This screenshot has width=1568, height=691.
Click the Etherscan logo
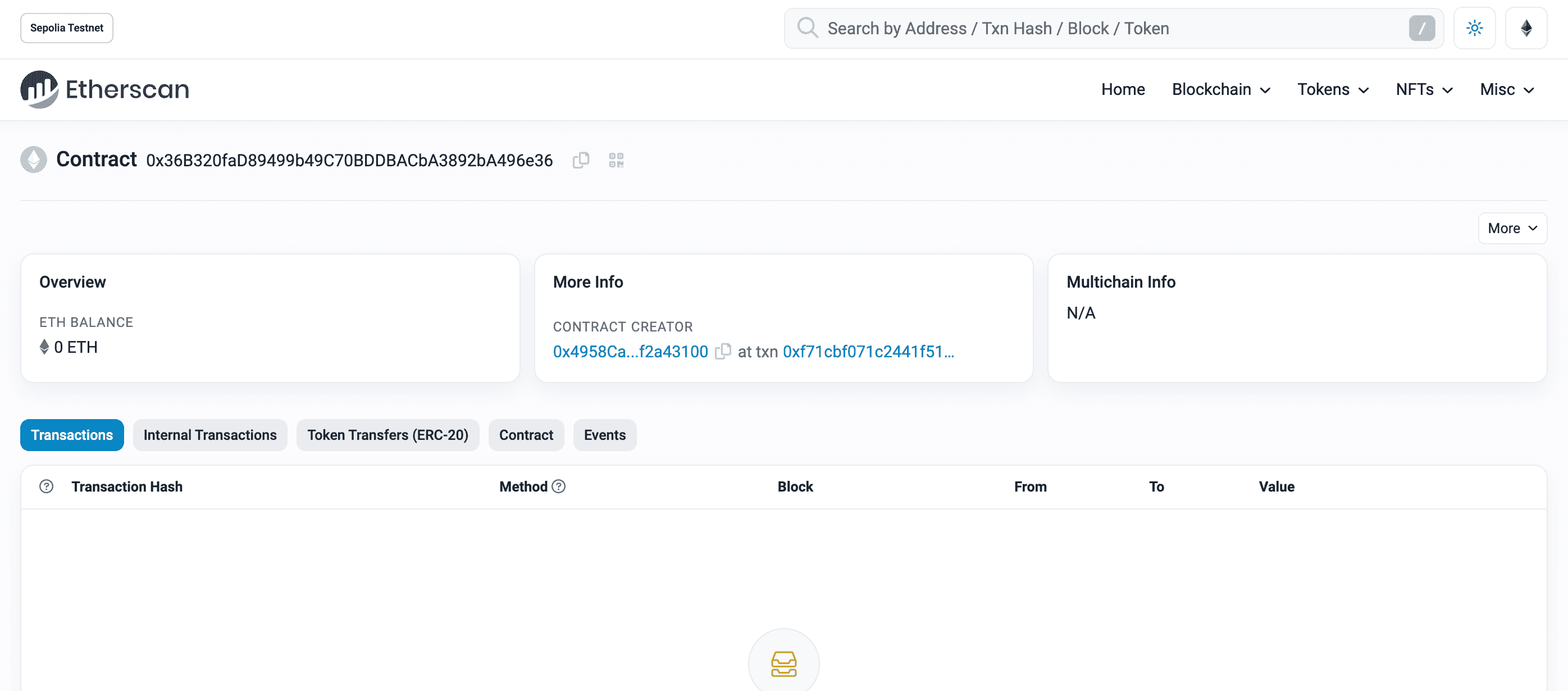coord(104,89)
